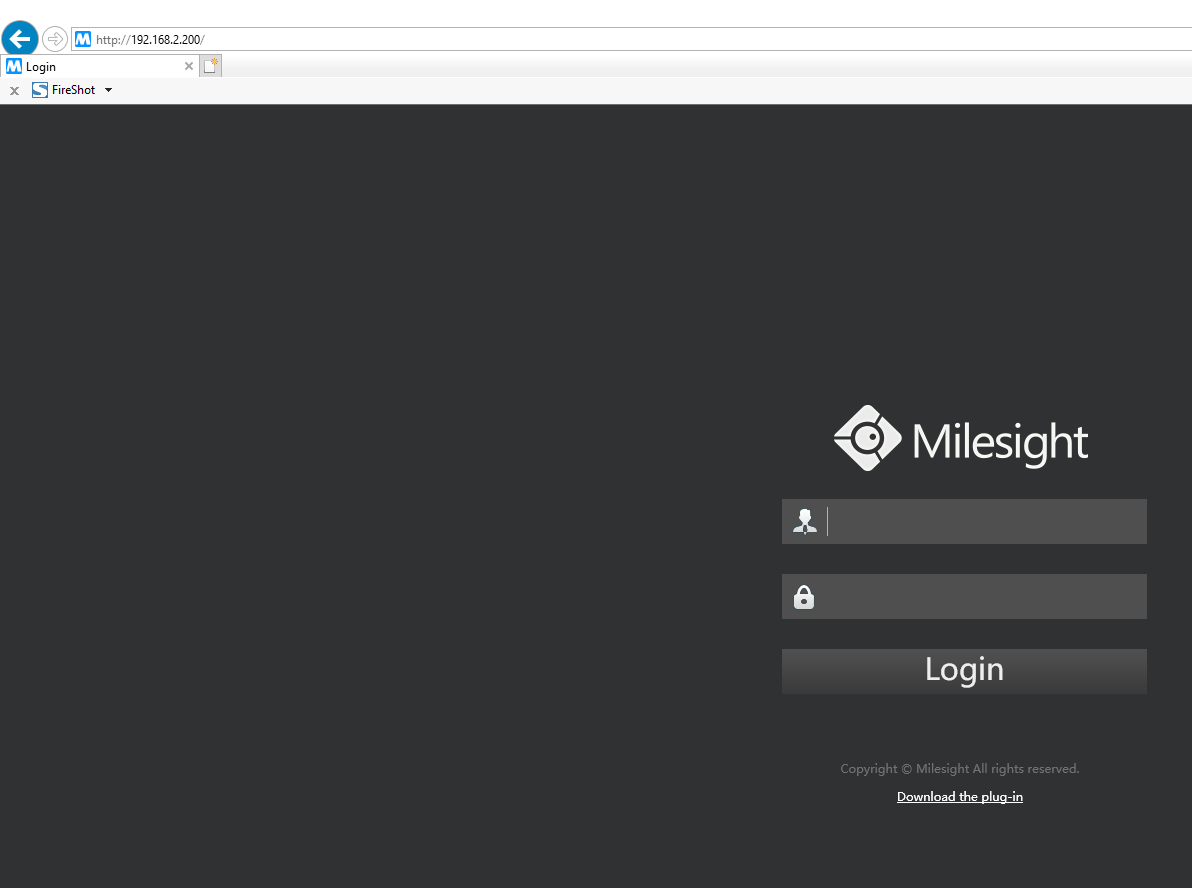This screenshot has width=1192, height=888.
Task: Focus the username input field
Action: [x=985, y=521]
